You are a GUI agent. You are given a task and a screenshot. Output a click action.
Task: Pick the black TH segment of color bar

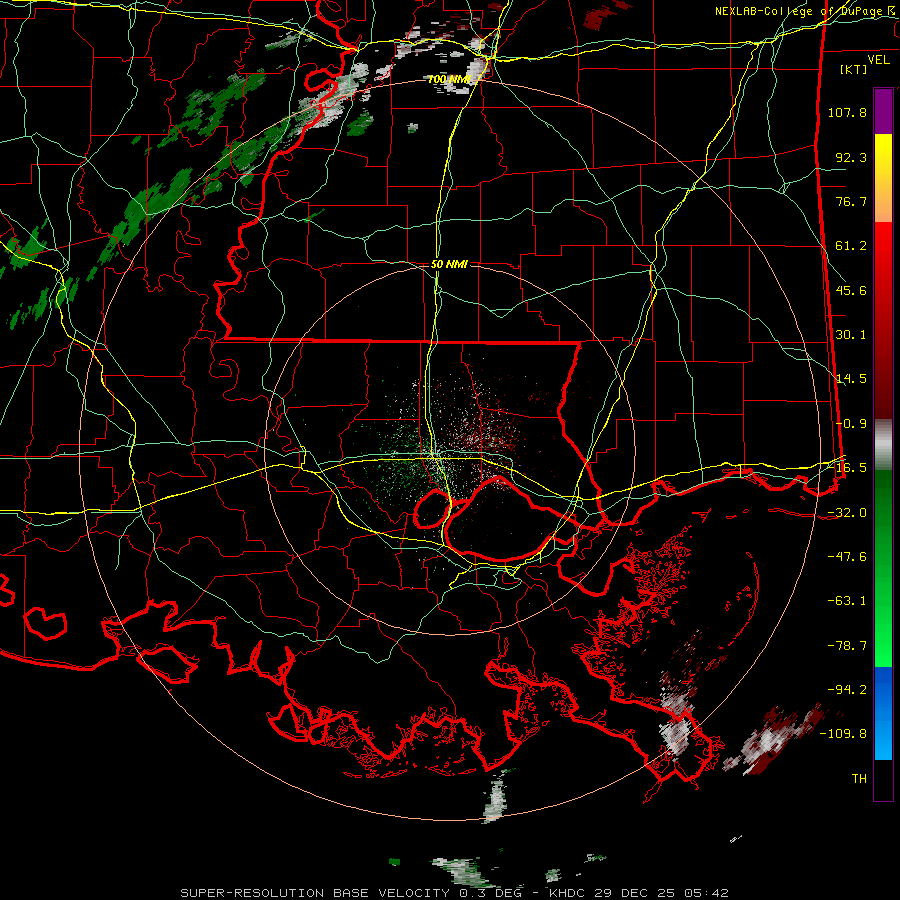tap(883, 780)
